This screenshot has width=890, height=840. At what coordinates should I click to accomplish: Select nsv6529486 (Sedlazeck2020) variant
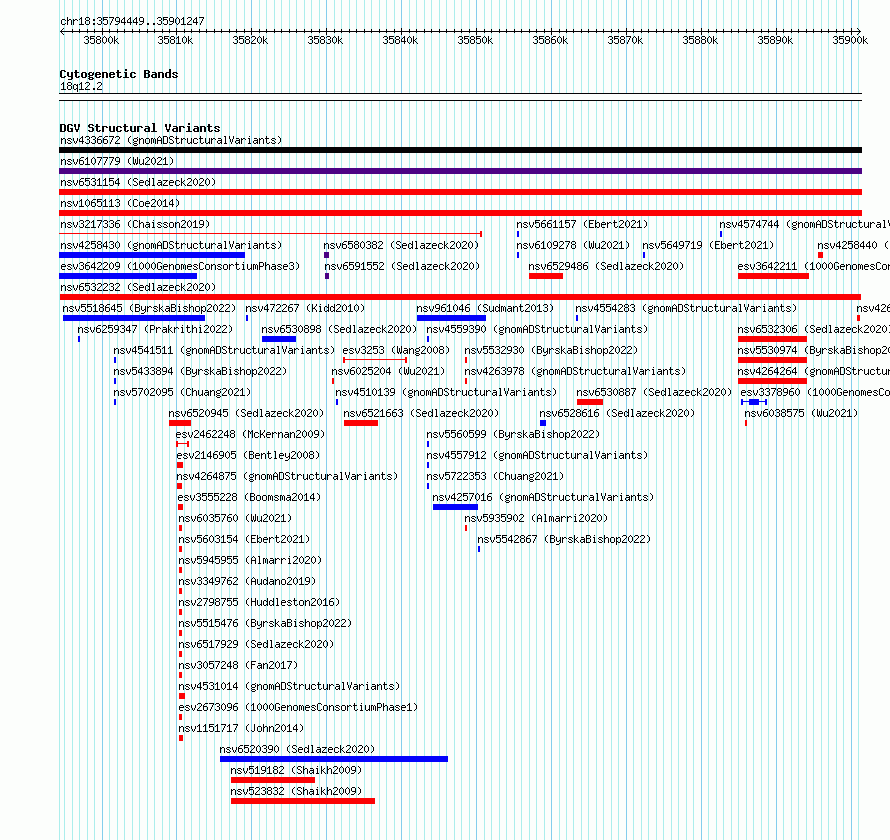pyautogui.click(x=606, y=266)
